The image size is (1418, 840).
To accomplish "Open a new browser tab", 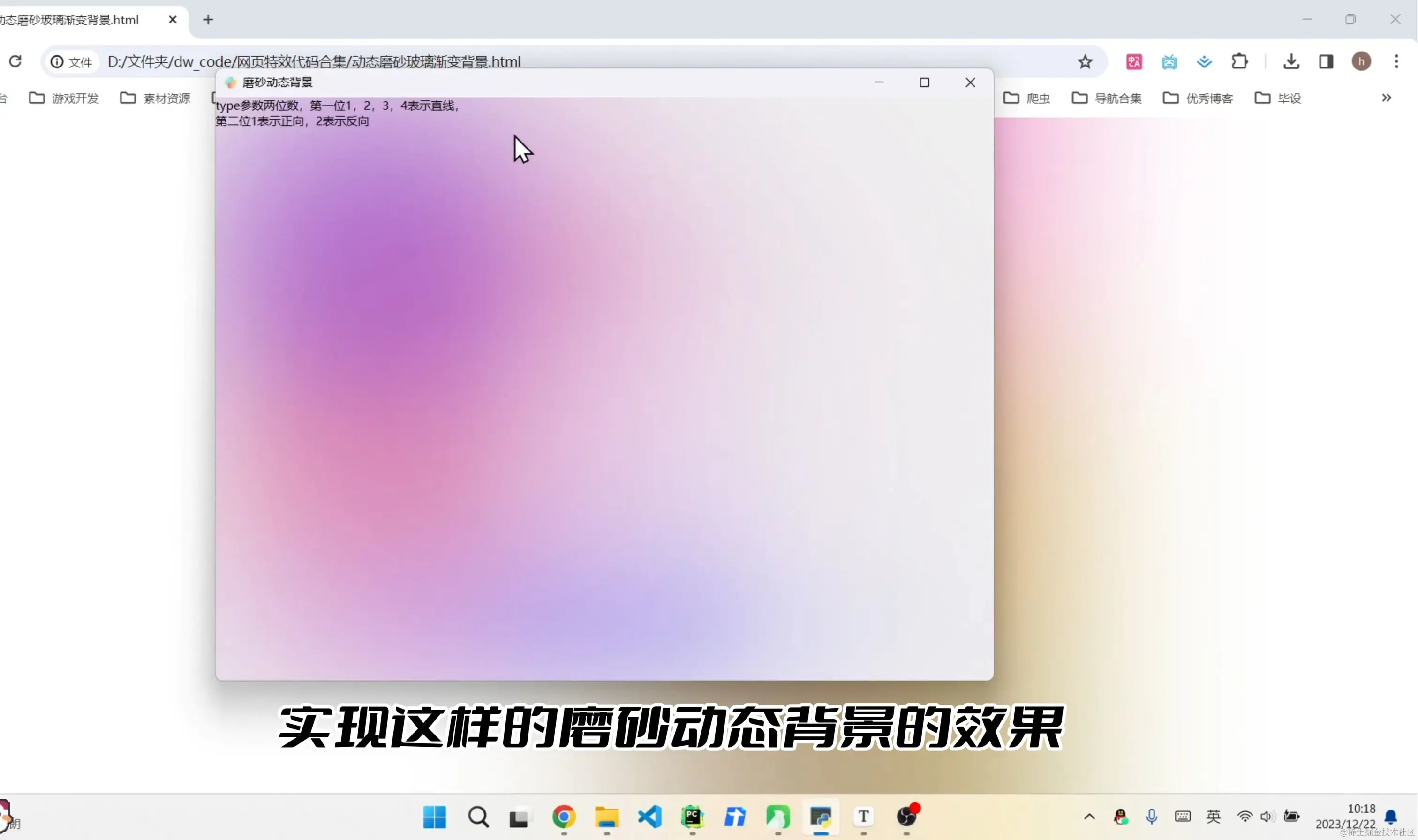I will coord(208,20).
